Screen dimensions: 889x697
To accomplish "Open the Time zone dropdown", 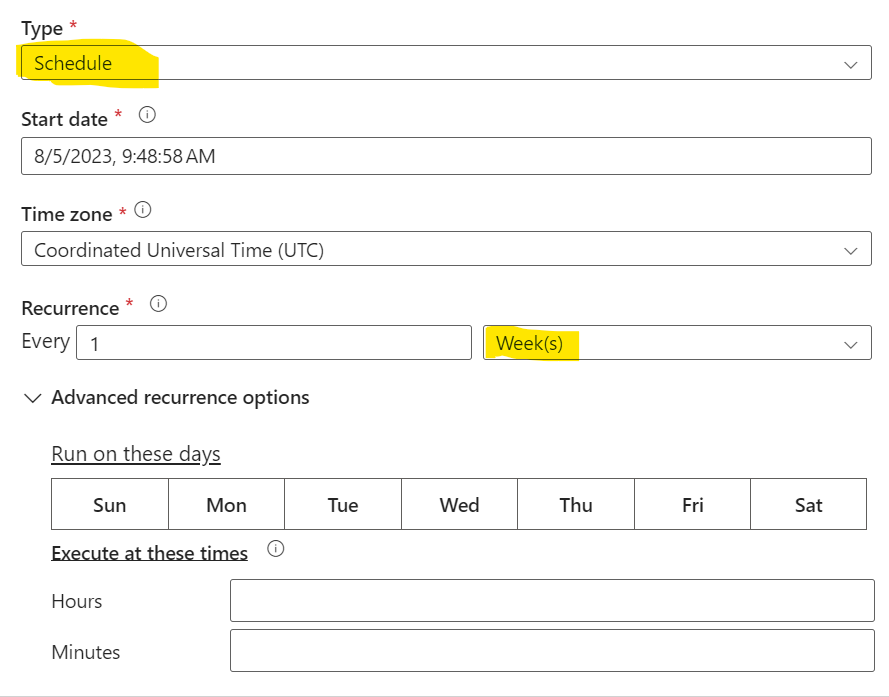I will pos(446,249).
